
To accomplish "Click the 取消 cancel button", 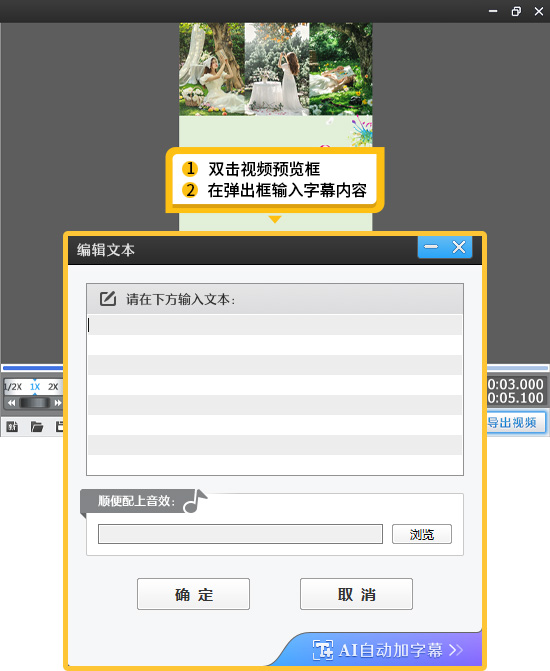I will (356, 594).
